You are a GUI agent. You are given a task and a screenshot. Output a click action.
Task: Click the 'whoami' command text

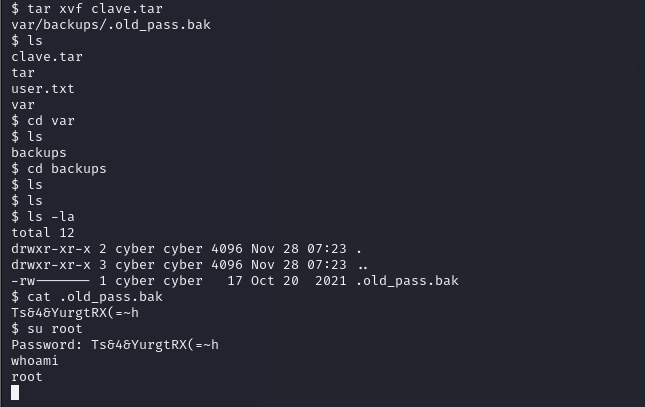[x=35, y=361]
